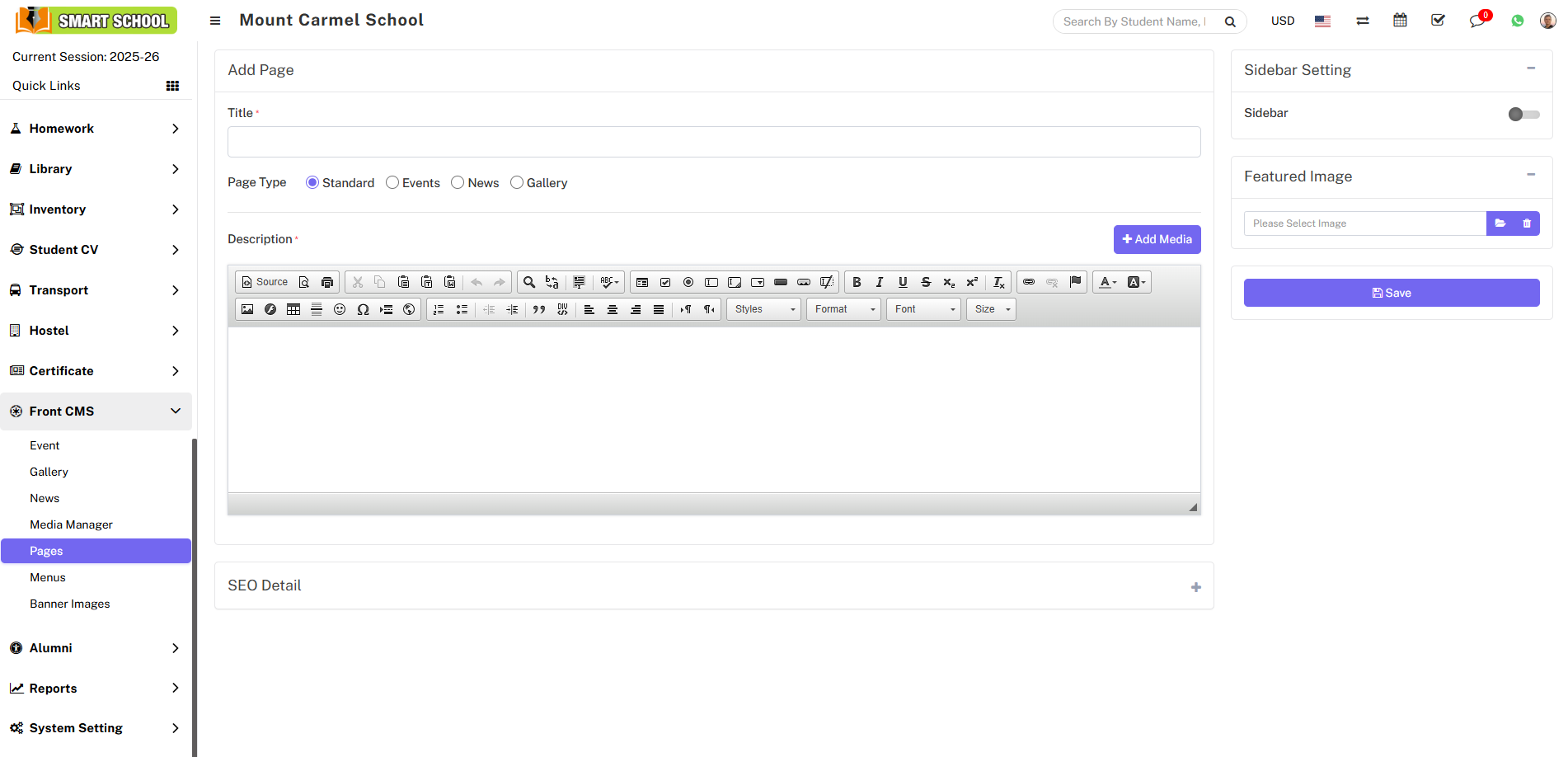Image resolution: width=1568 pixels, height=757 pixels.
Task: Apply Blockquote formatting in the editor
Action: click(x=539, y=309)
